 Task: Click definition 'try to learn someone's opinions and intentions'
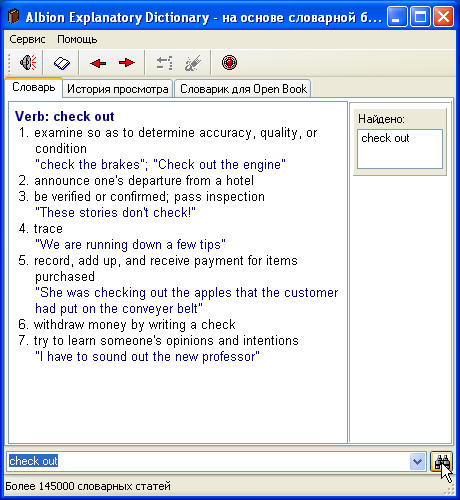[x=166, y=341]
